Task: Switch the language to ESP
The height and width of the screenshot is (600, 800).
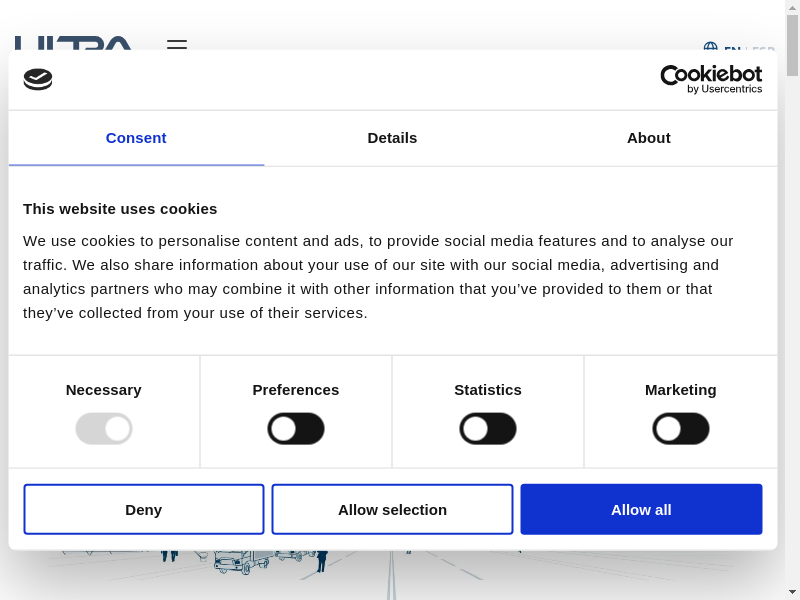Action: [x=763, y=48]
